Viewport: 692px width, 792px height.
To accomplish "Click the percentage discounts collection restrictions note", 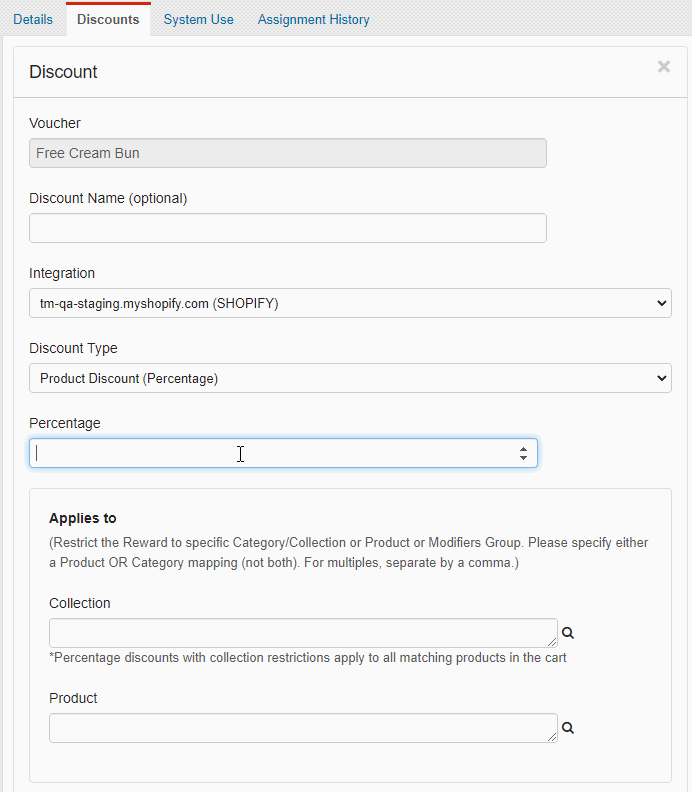I will click(308, 658).
